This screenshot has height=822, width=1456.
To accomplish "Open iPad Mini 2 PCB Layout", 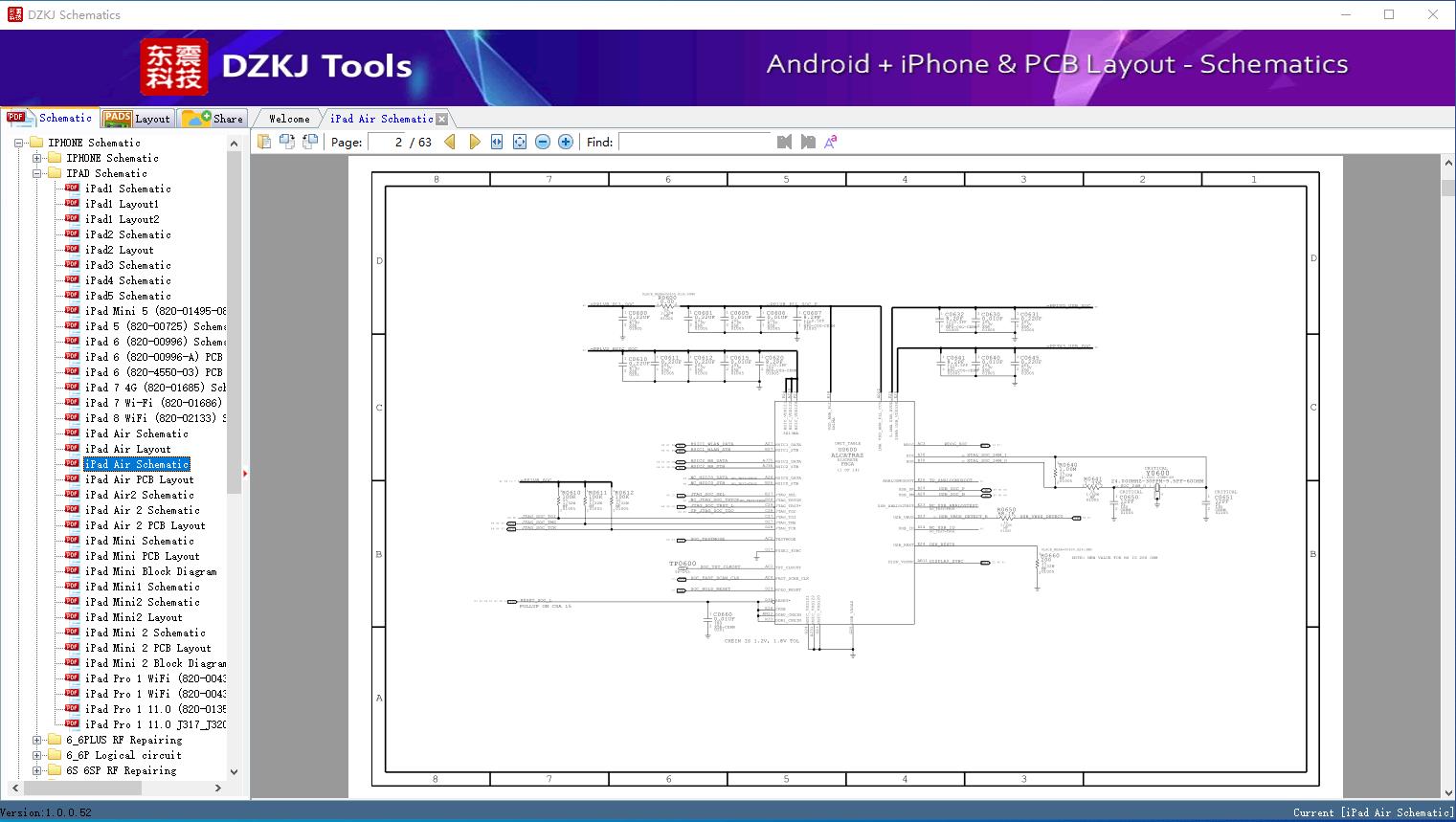I will [148, 648].
